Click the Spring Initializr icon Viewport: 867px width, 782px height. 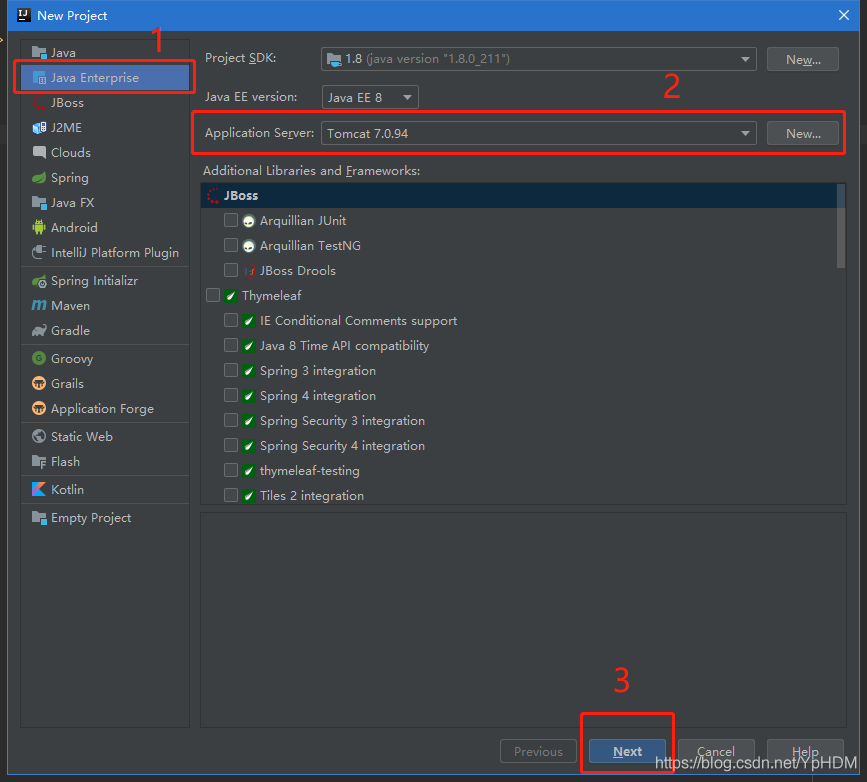39,281
